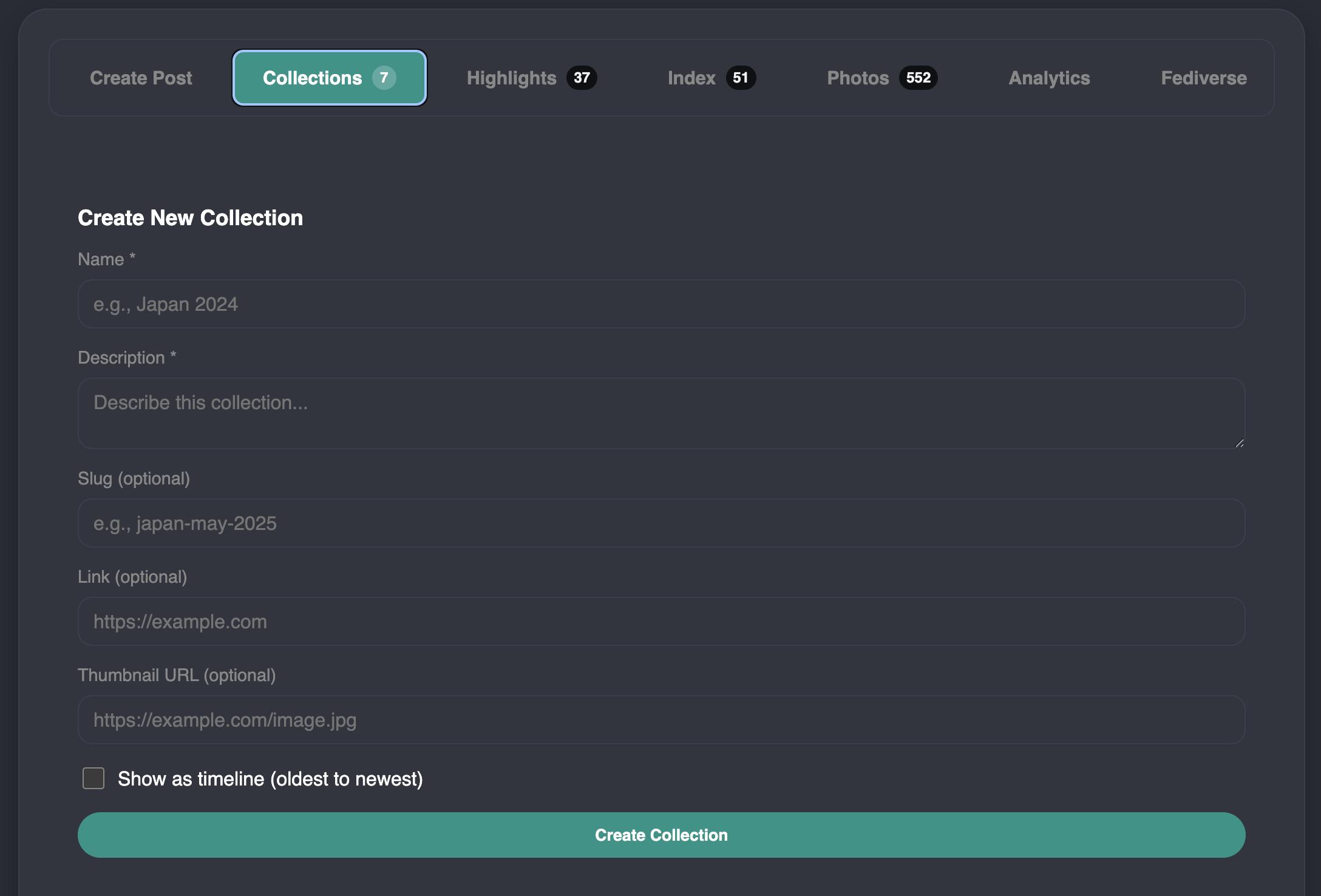
Task: Select the Collections tab
Action: pyautogui.click(x=313, y=78)
